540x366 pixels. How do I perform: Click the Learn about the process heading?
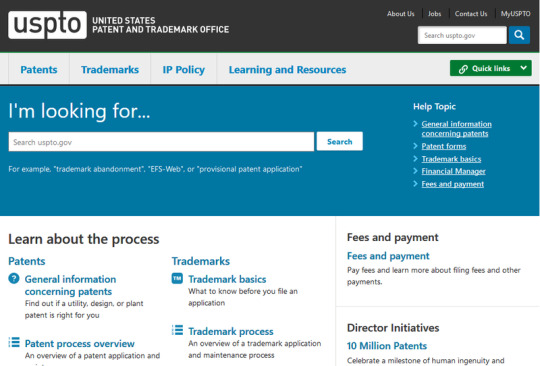point(84,239)
